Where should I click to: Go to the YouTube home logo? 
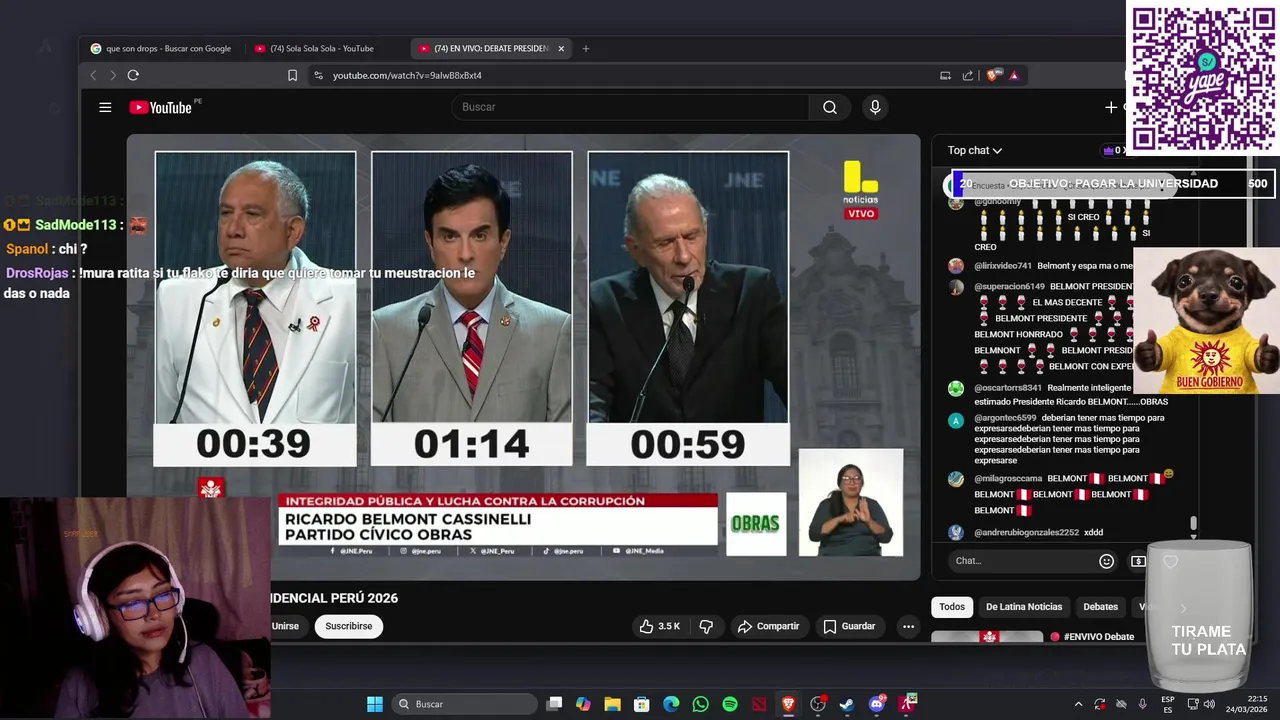point(161,107)
